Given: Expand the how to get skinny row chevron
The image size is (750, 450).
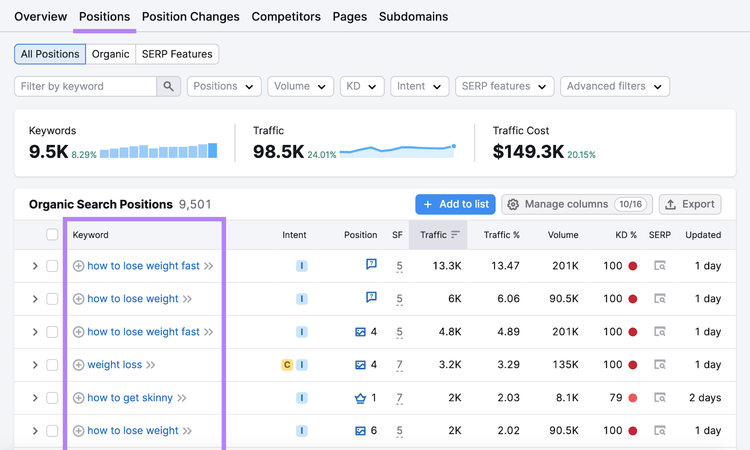Looking at the screenshot, I should [35, 398].
